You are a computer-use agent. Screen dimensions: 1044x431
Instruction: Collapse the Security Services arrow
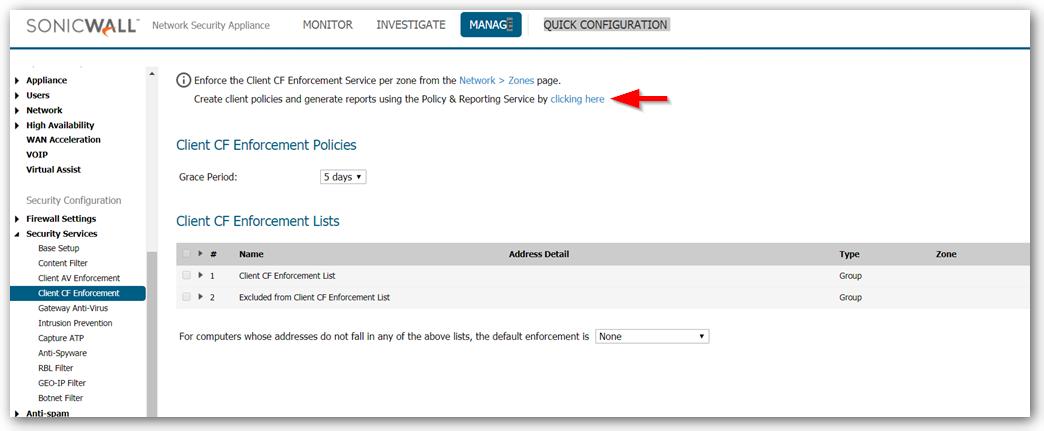coord(17,234)
